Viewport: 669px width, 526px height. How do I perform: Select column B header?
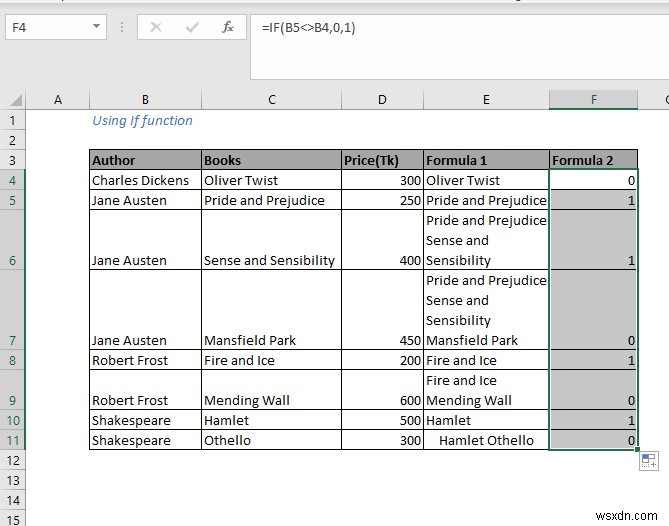pos(145,100)
